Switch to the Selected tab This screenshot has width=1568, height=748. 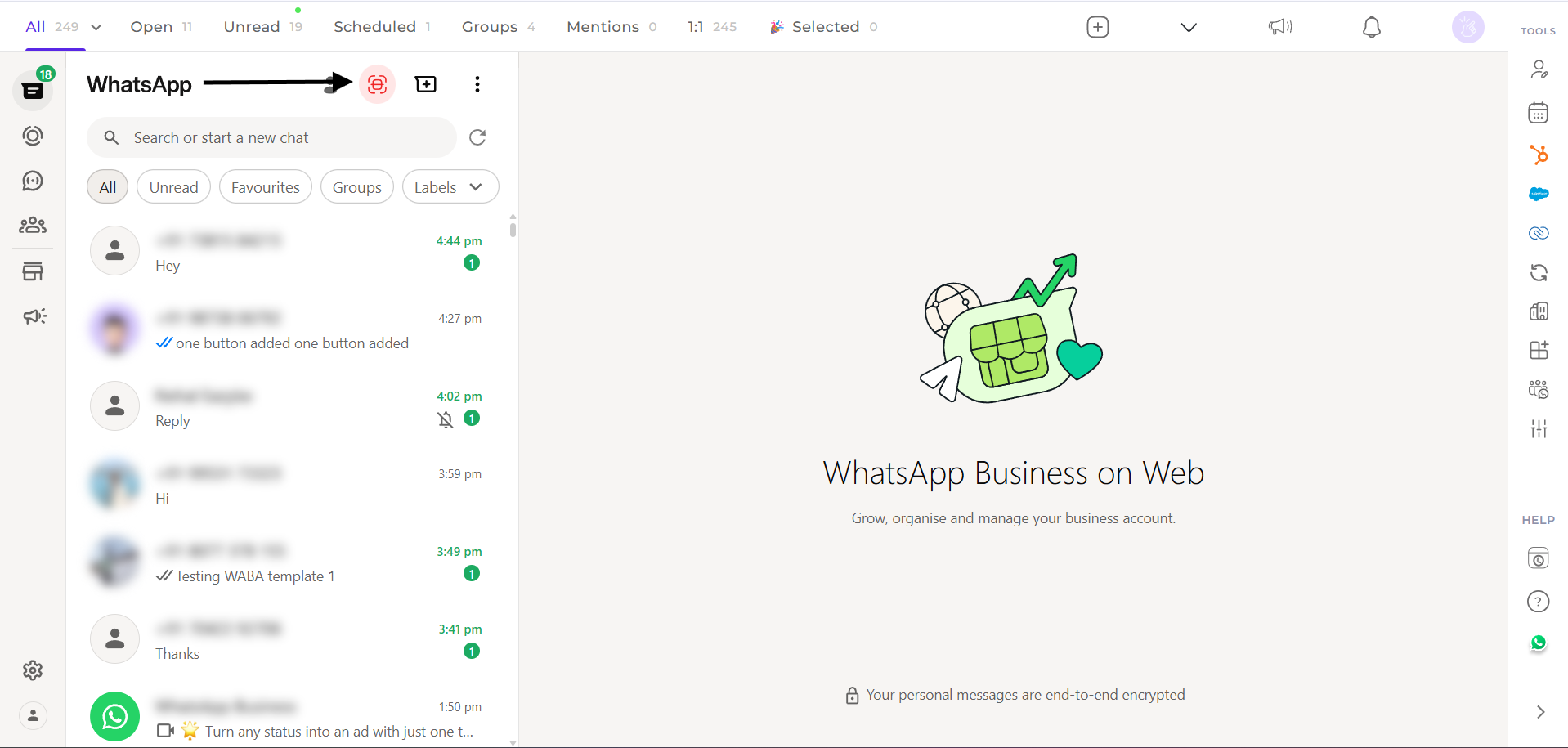pyautogui.click(x=824, y=27)
